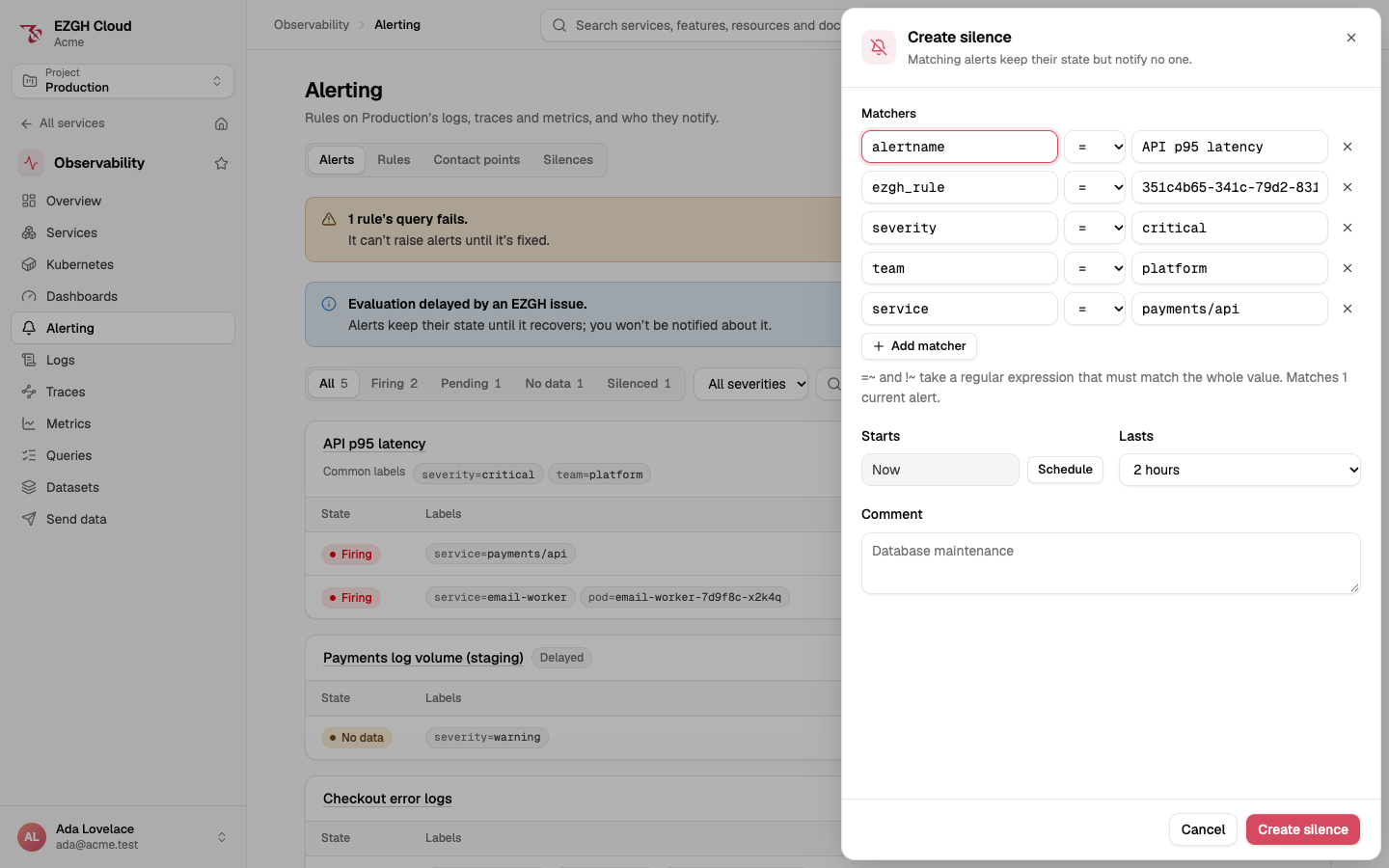1389x868 pixels.
Task: Filter alerts by Pending state
Action: point(471,384)
